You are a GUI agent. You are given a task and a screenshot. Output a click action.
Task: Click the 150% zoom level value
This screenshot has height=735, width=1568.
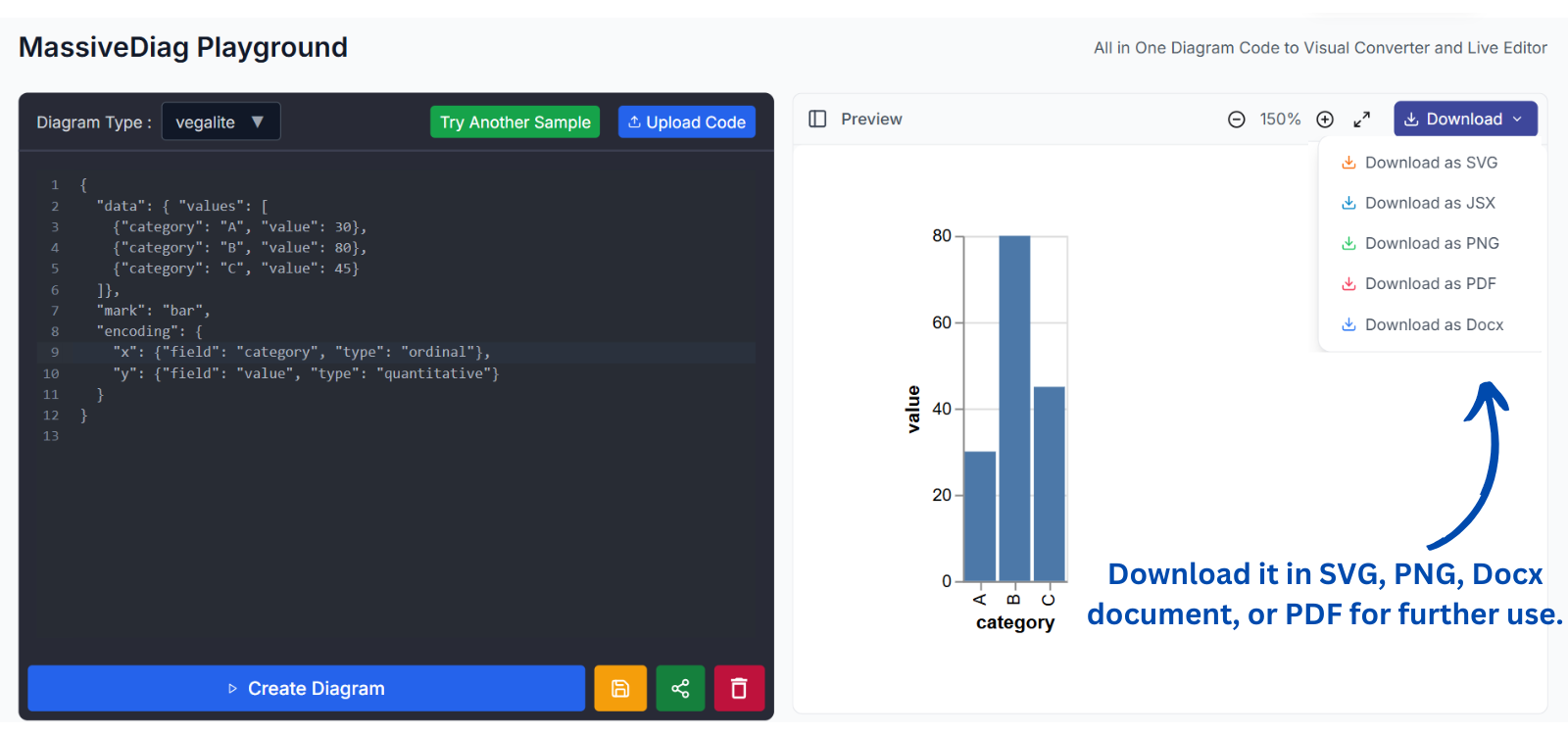(1280, 119)
